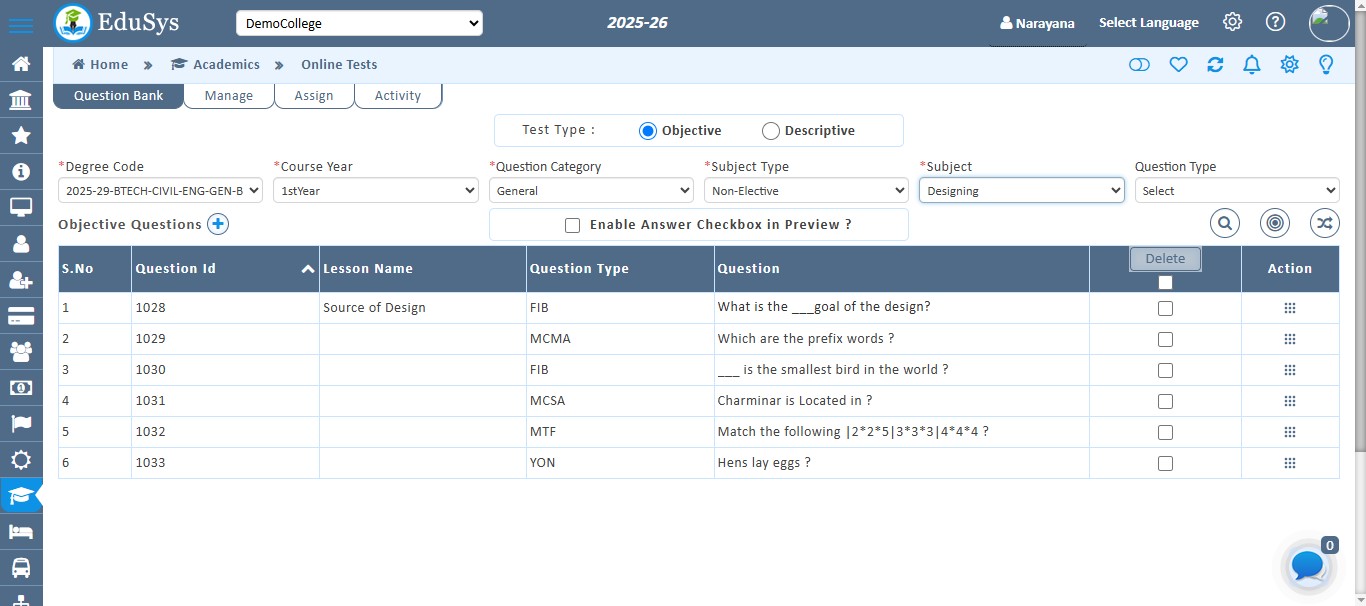Open the Academics breadcrumb link
1366x606 pixels.
click(x=225, y=64)
